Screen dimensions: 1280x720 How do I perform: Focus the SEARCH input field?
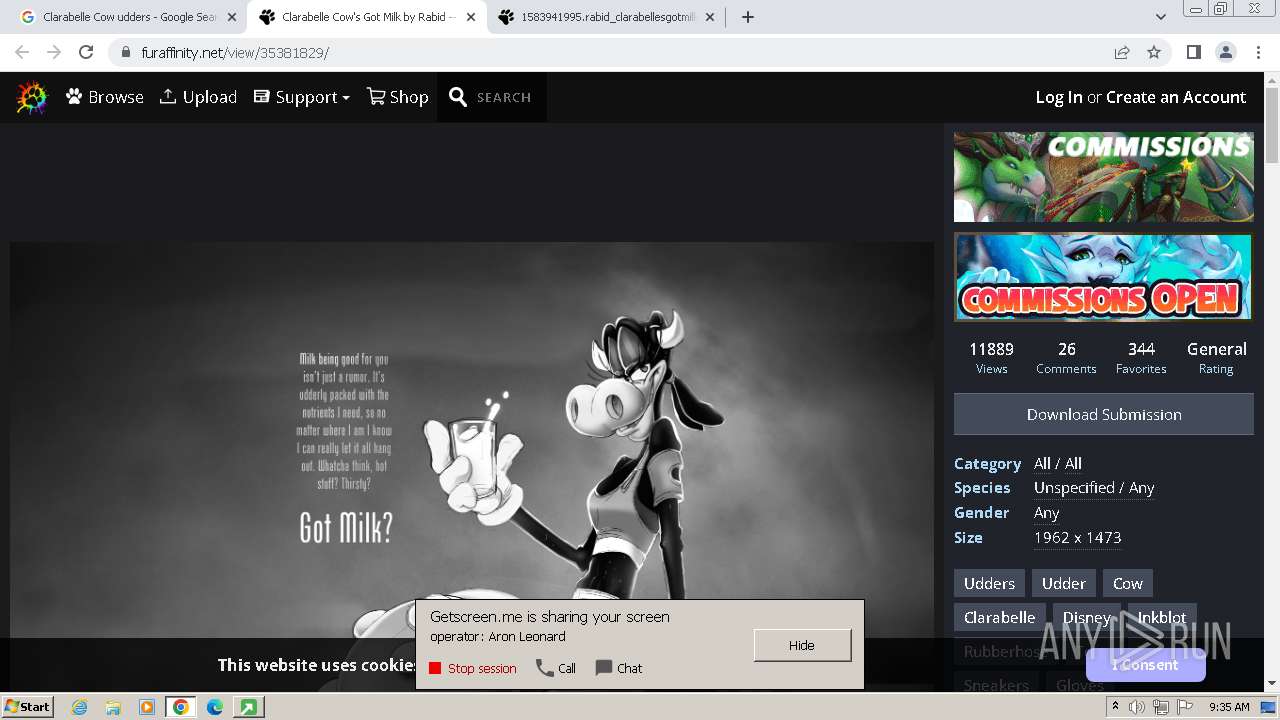[504, 97]
